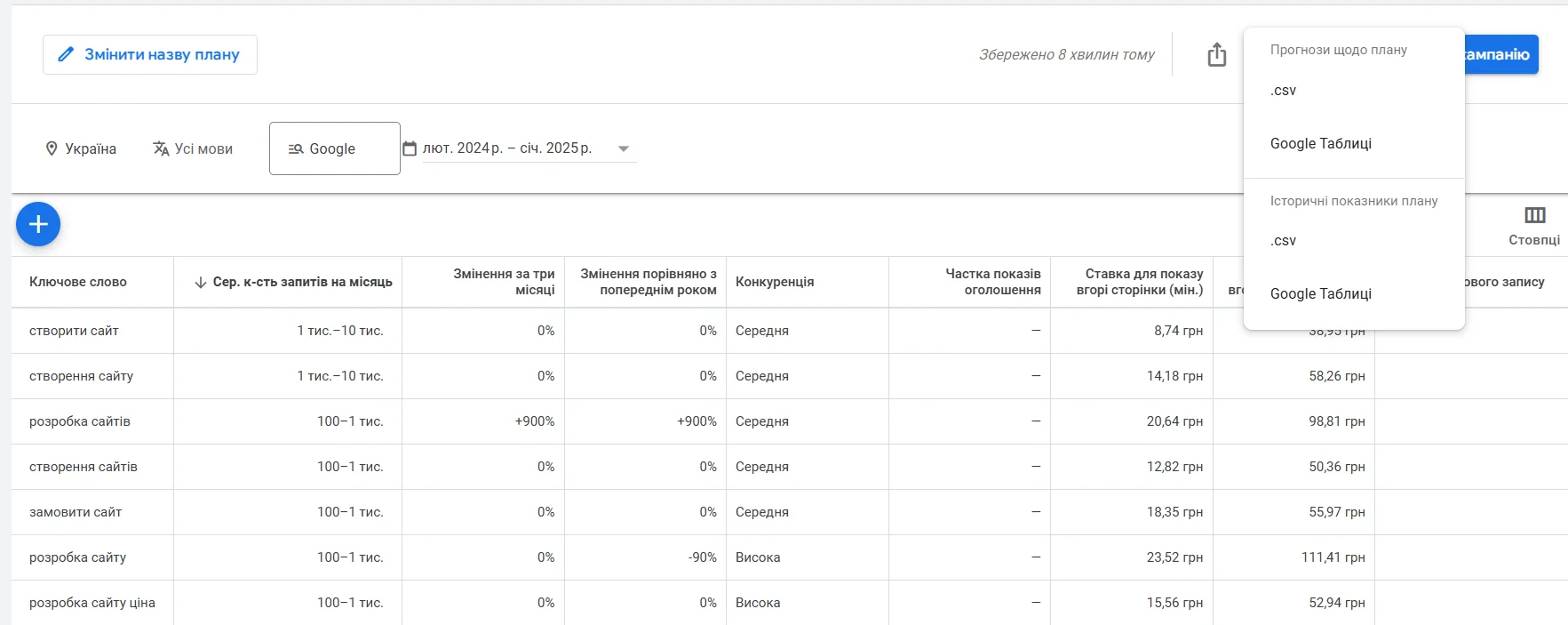Viewport: 1568px width, 625px height.
Task: Click the pencil icon next to plan name
Action: tap(66, 54)
